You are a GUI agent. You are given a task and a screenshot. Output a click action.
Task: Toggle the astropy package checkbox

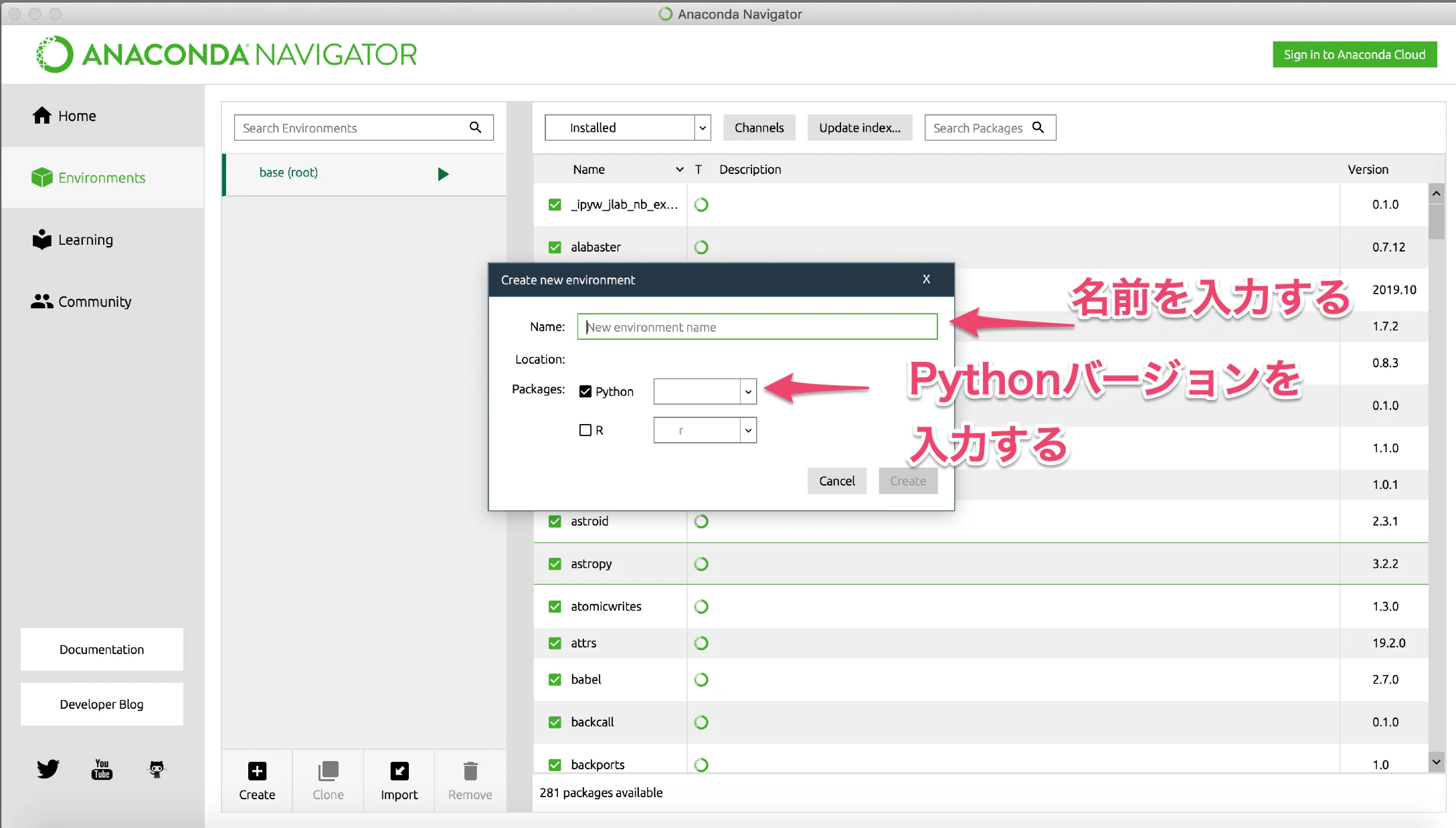[x=555, y=564]
